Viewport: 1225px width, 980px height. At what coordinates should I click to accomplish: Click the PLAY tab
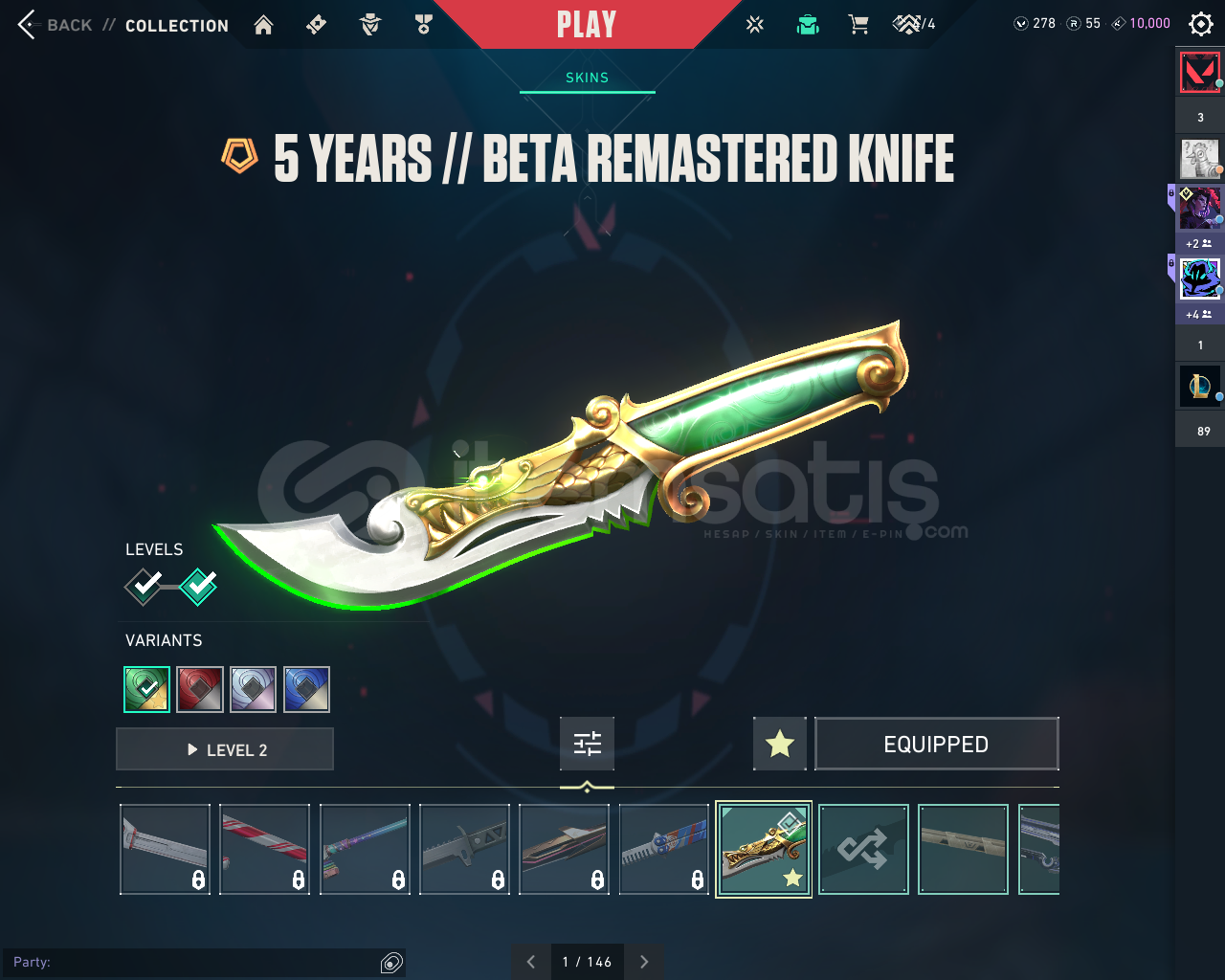coord(587,24)
